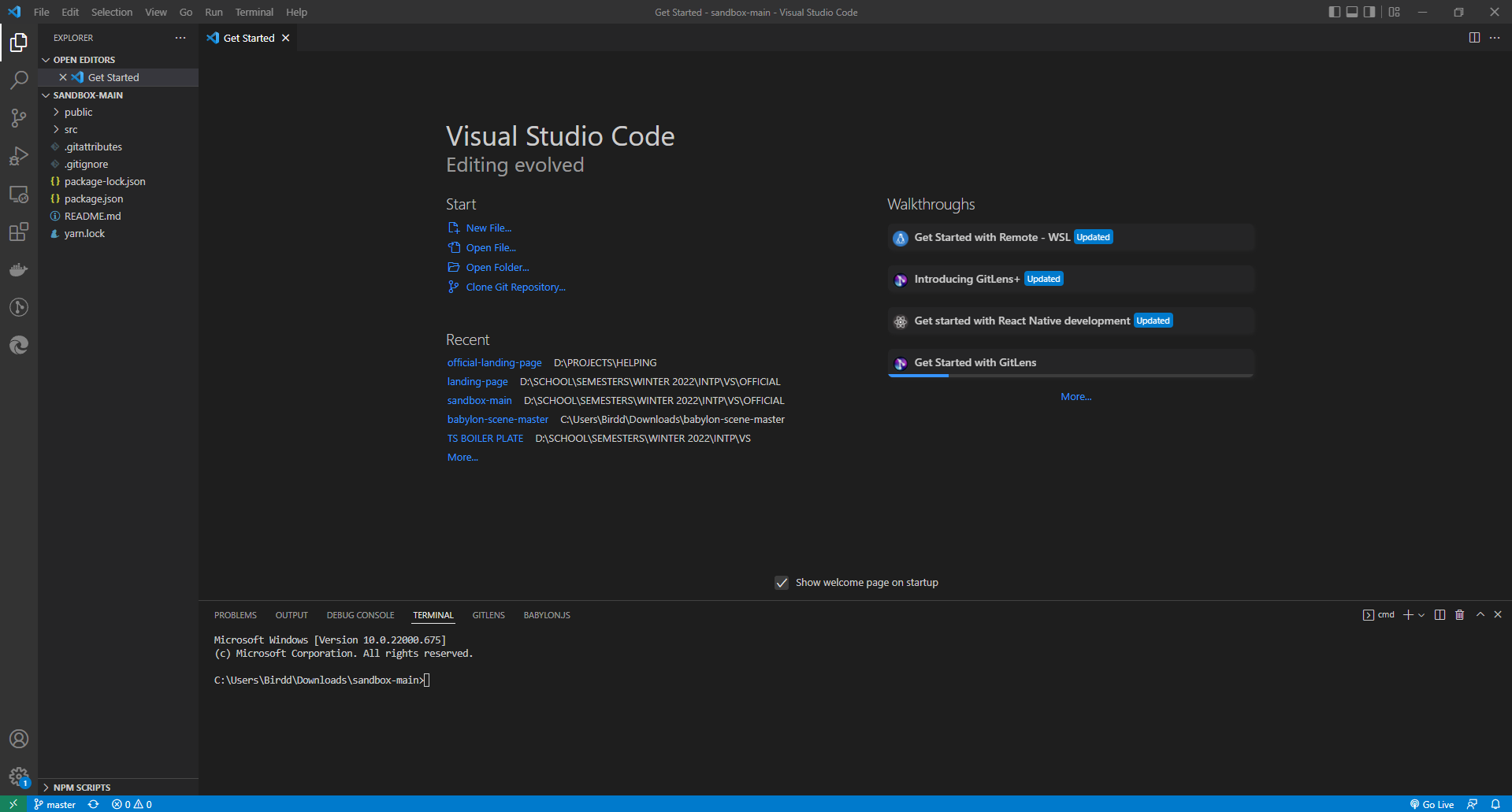Open the new terminal profile dropdown chevron

click(x=1421, y=615)
